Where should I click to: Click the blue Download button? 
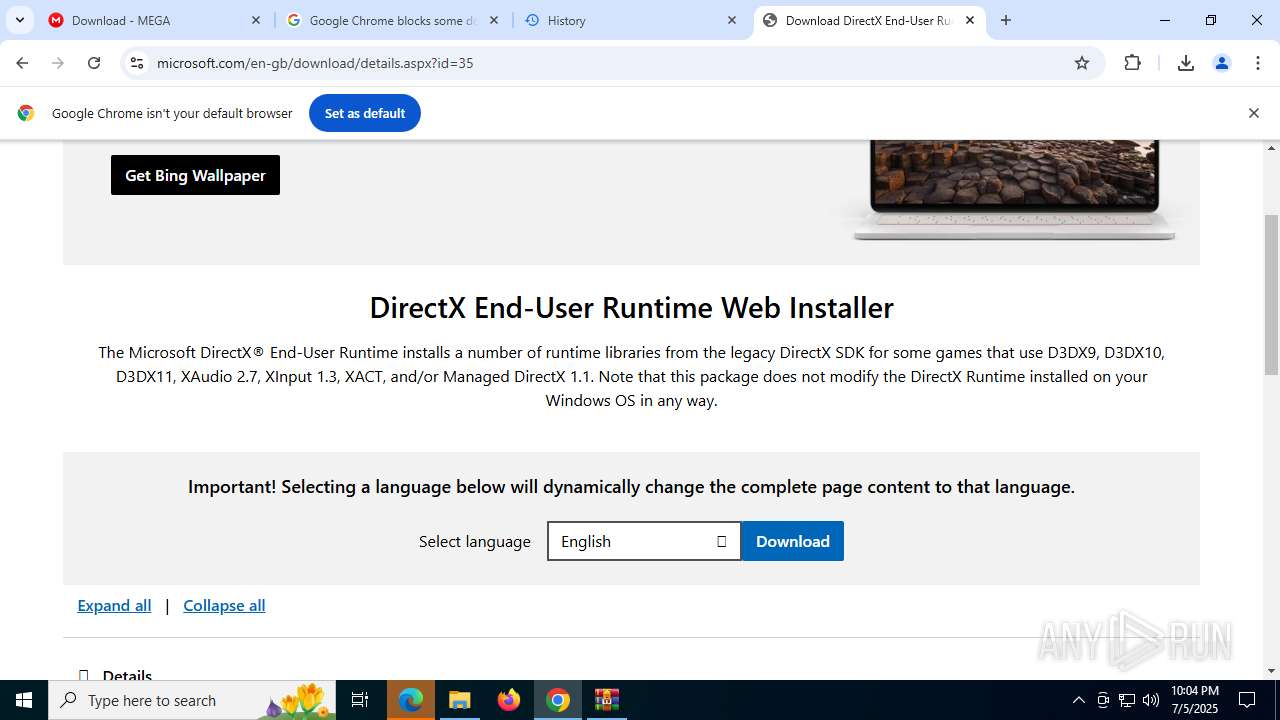793,541
